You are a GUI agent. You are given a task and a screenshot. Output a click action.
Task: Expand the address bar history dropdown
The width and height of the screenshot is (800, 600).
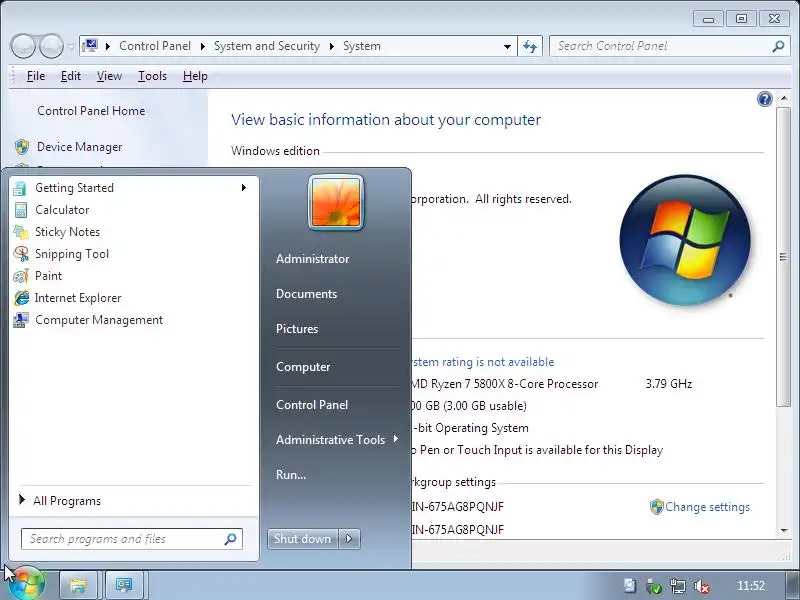click(x=507, y=46)
